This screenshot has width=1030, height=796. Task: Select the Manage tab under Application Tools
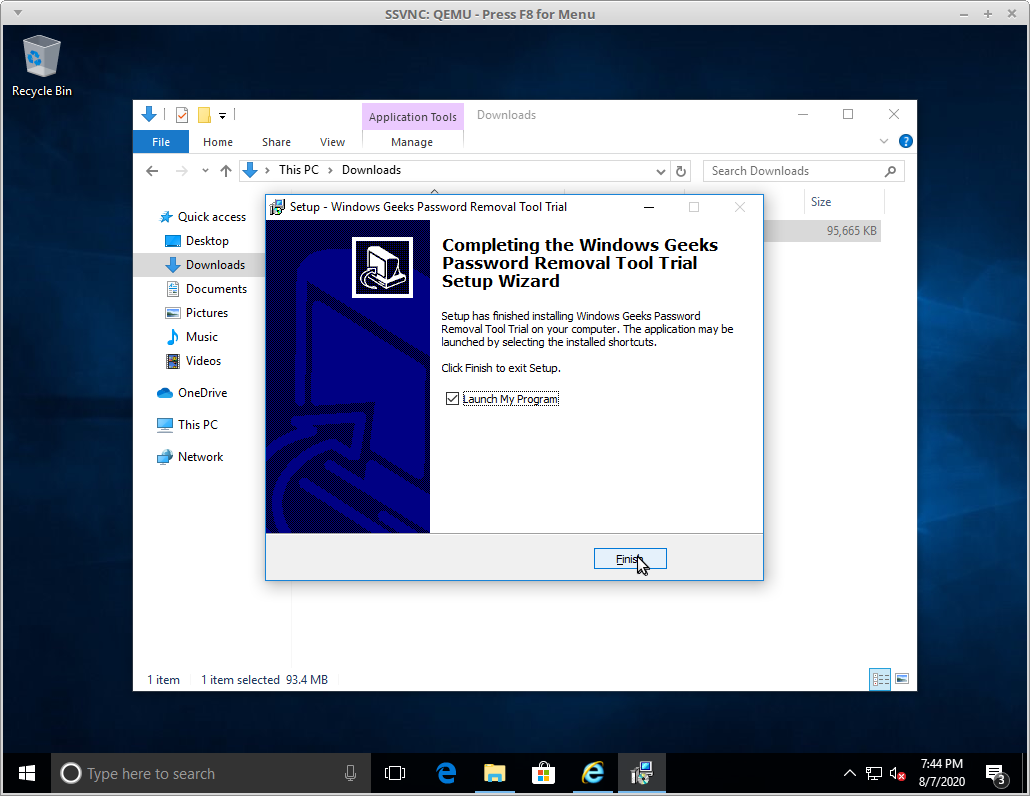[412, 142]
